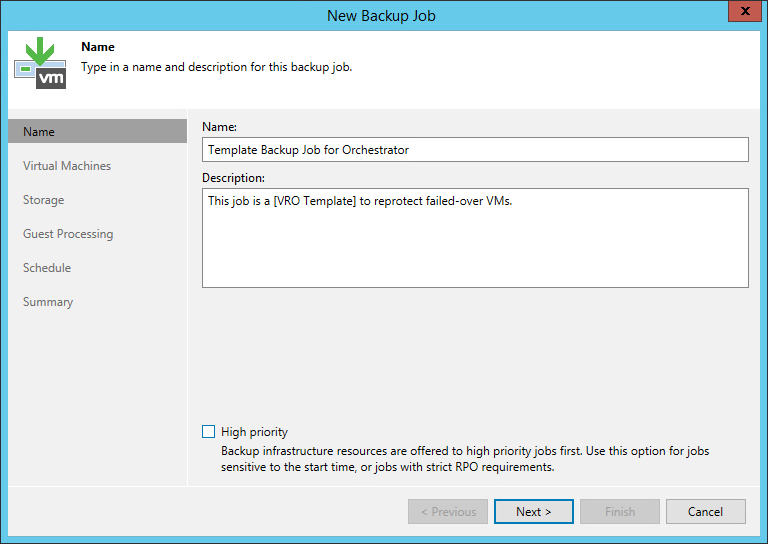
Task: Close the New Backup Job dialog
Action: 740,12
